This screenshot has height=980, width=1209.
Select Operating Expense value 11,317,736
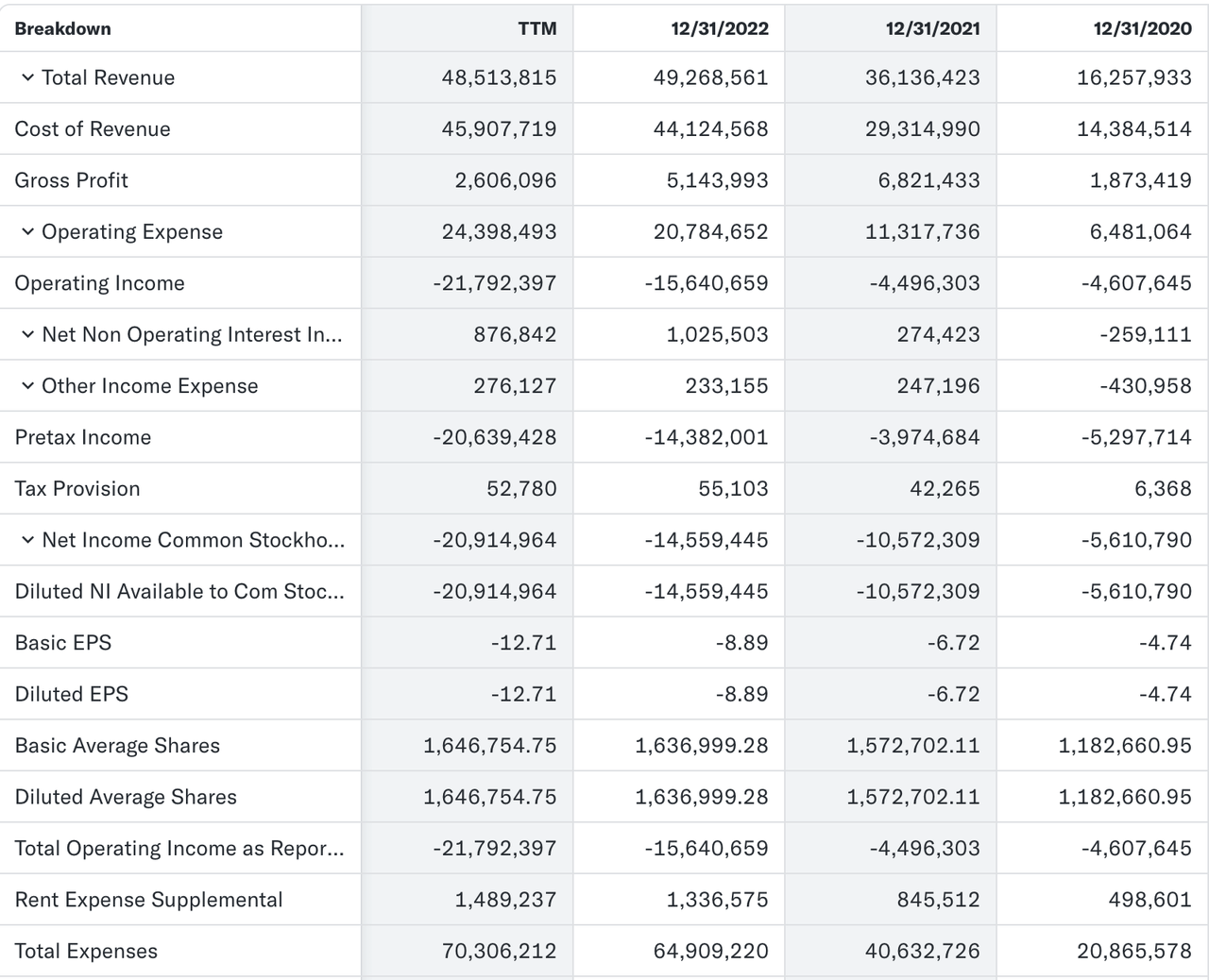click(923, 231)
